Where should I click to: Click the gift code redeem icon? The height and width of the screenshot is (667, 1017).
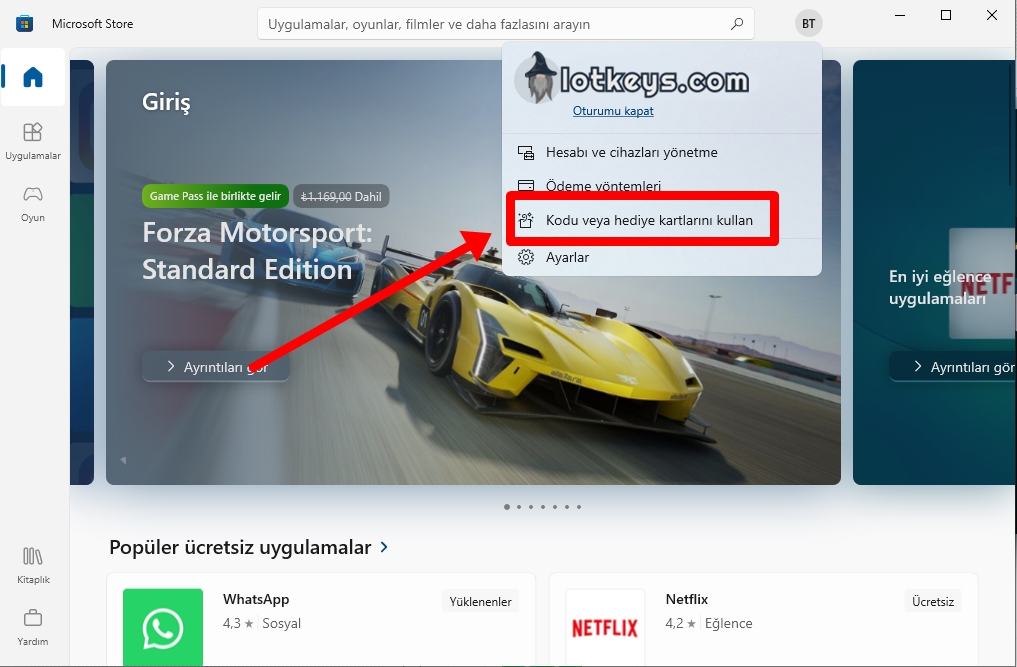tap(526, 221)
